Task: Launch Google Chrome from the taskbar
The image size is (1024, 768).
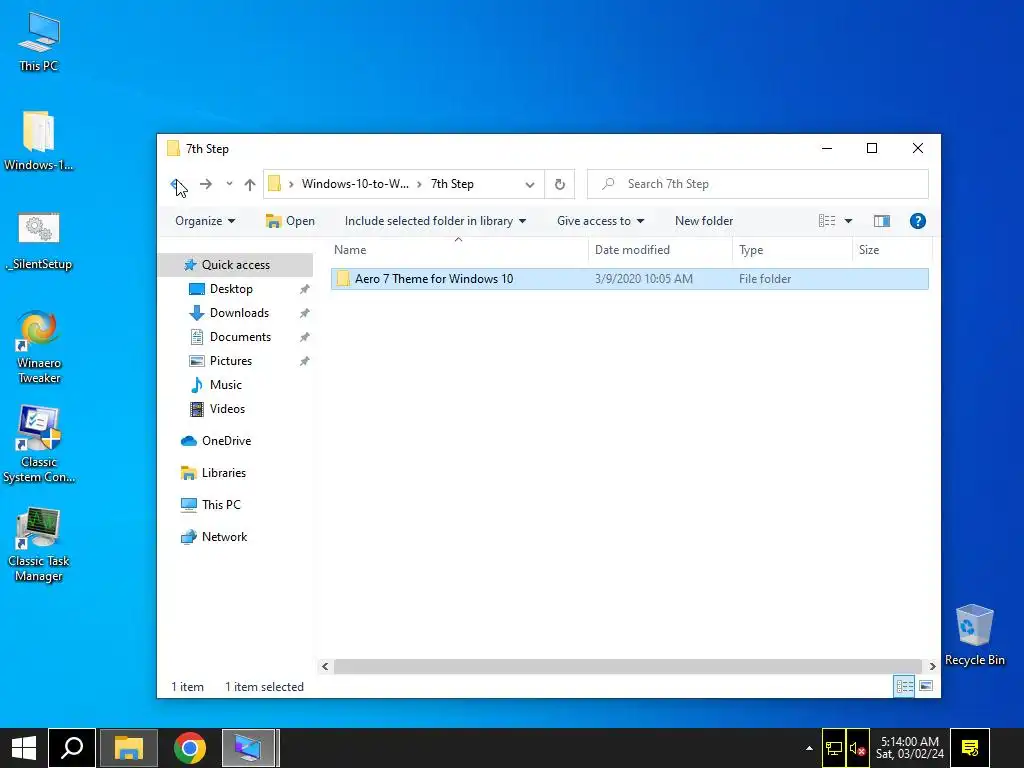Action: click(189, 748)
